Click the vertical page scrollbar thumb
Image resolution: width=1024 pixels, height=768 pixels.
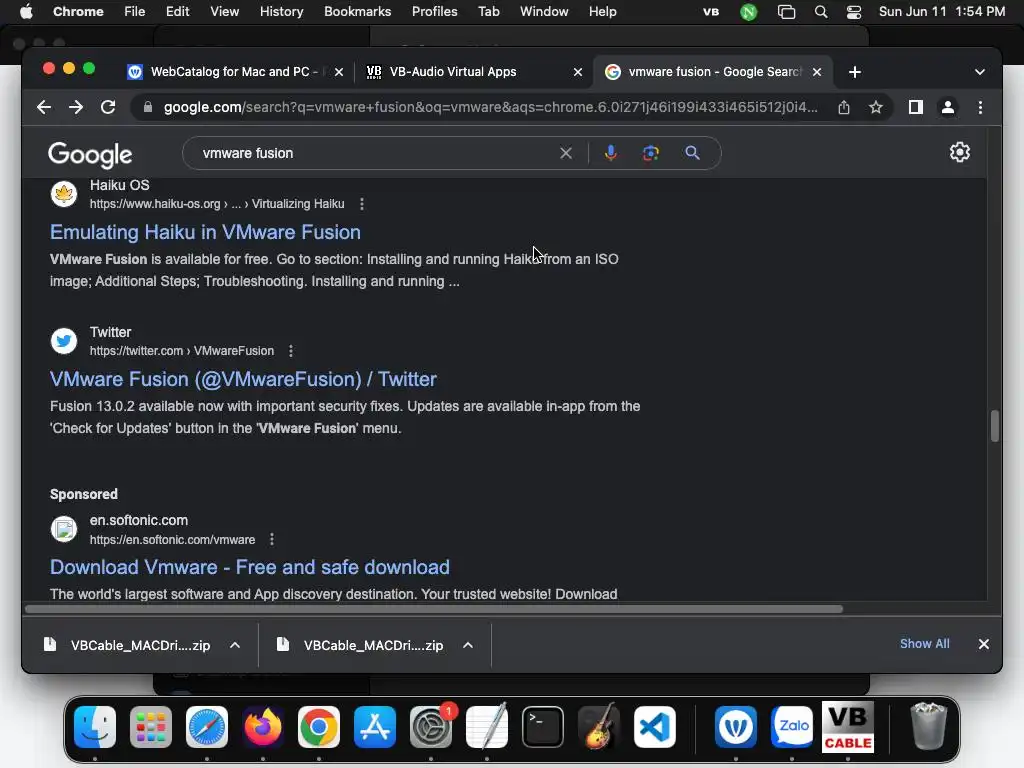point(995,426)
